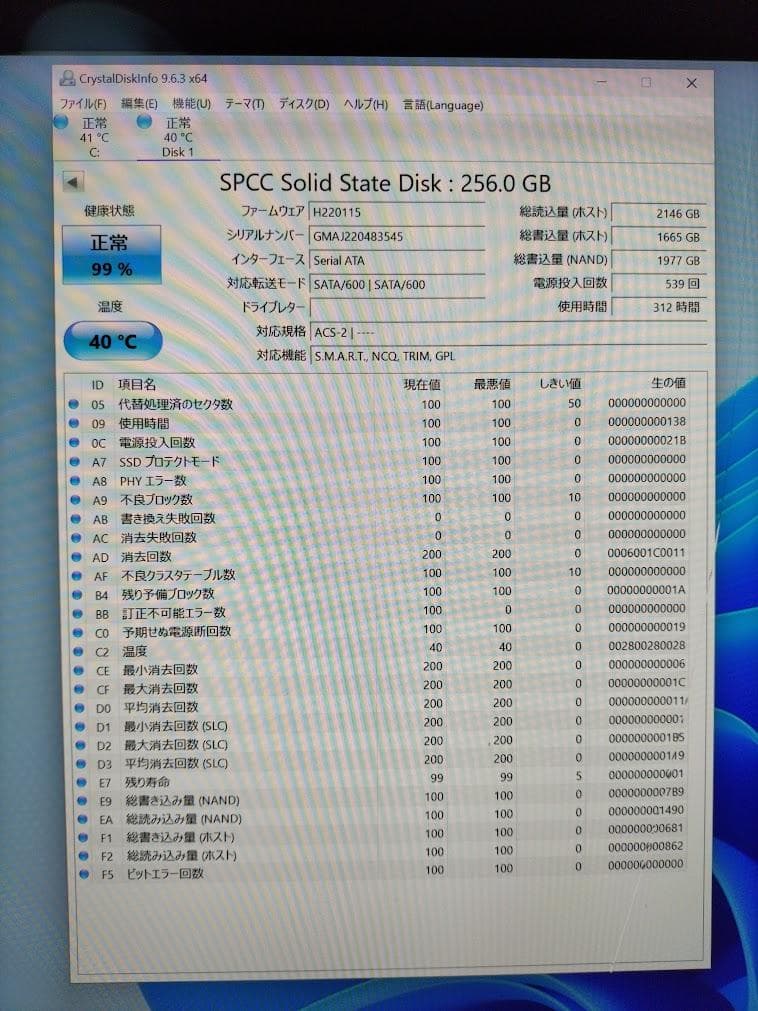Open the ヘルプ(H) menu
This screenshot has width=758, height=1011.
(x=365, y=104)
